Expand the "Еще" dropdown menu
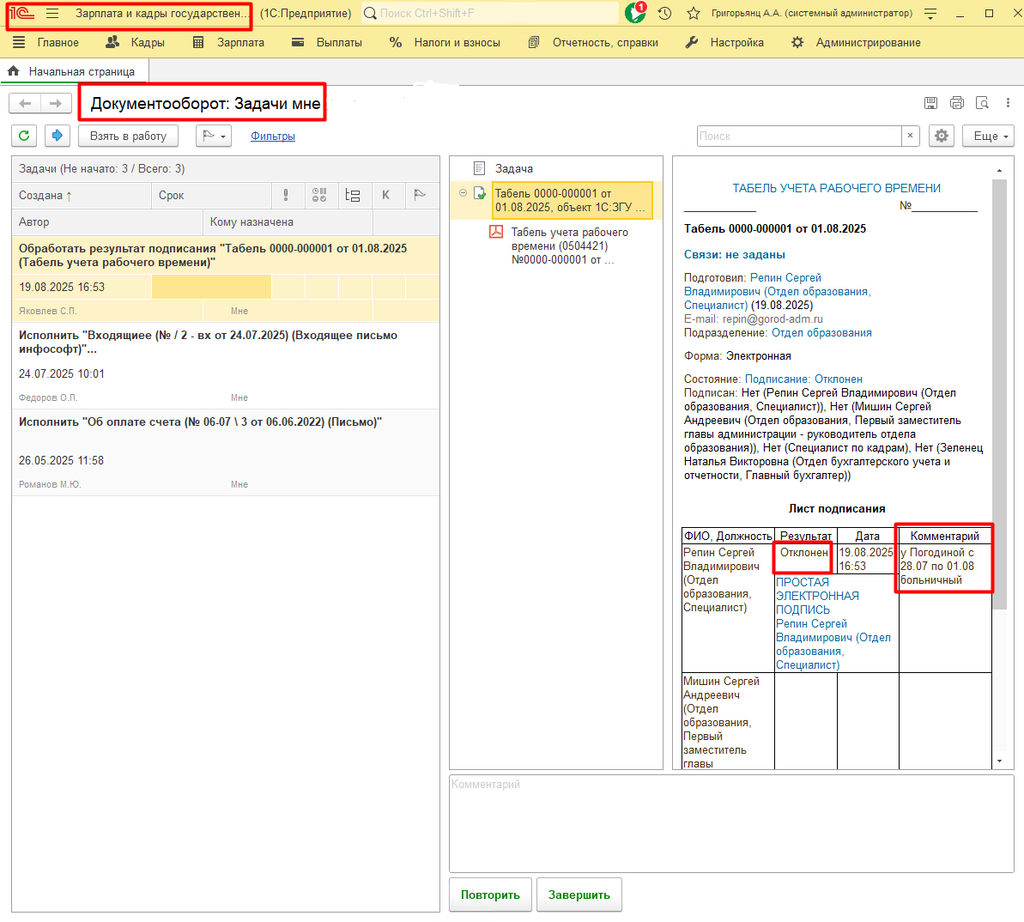 pyautogui.click(x=987, y=136)
